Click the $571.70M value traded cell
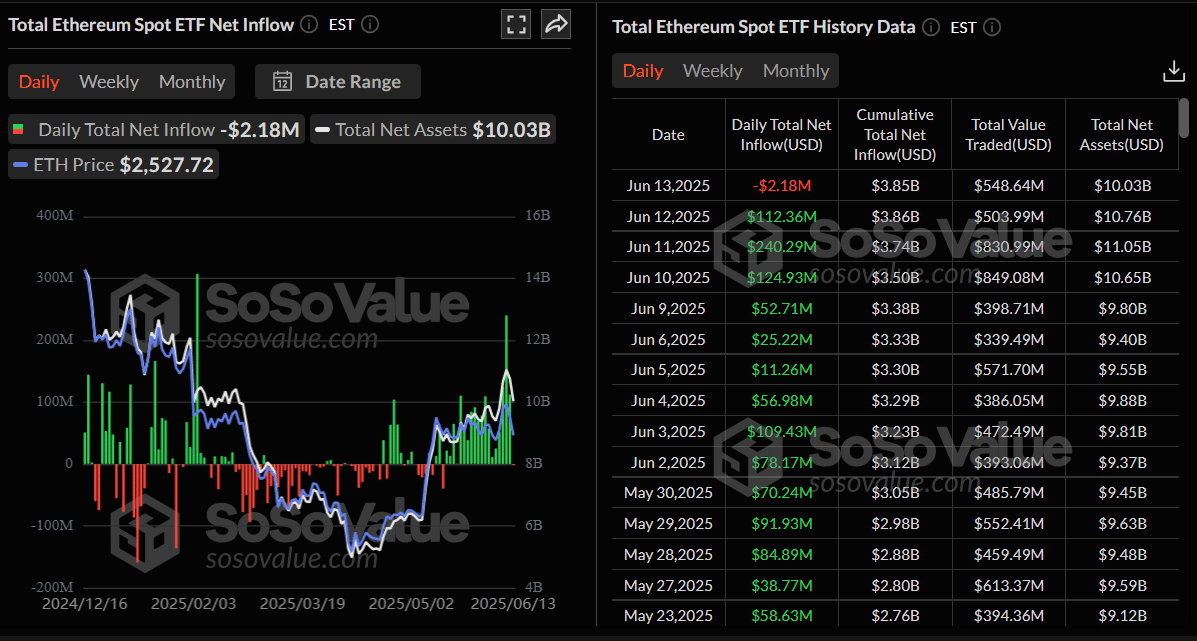The height and width of the screenshot is (641, 1197). pos(1008,370)
